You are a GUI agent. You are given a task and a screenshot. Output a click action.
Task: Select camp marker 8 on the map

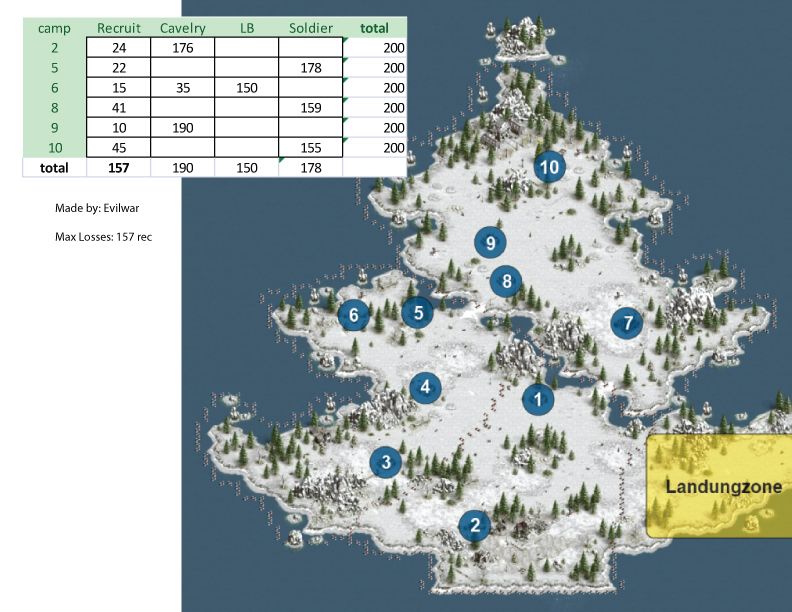(x=507, y=281)
